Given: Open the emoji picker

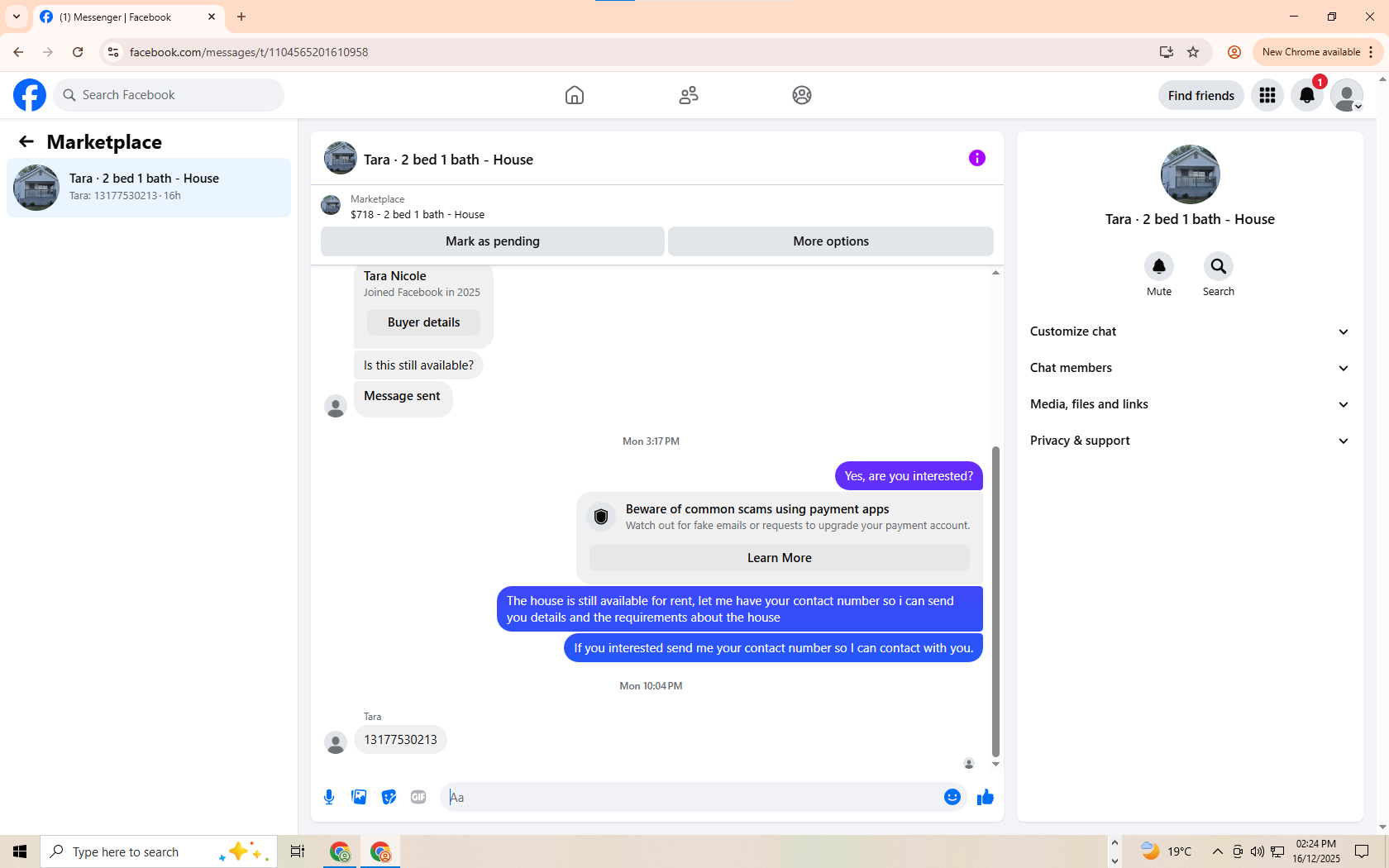Looking at the screenshot, I should click(952, 797).
